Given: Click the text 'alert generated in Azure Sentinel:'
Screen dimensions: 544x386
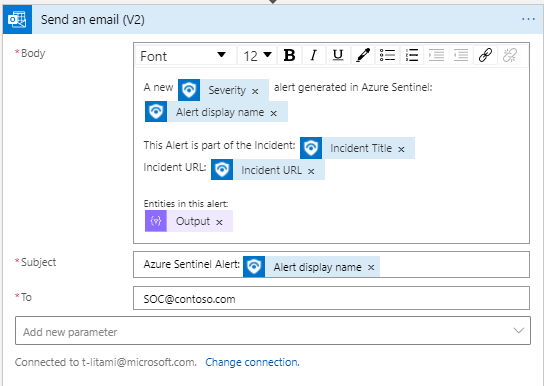Looking at the screenshot, I should point(353,87).
